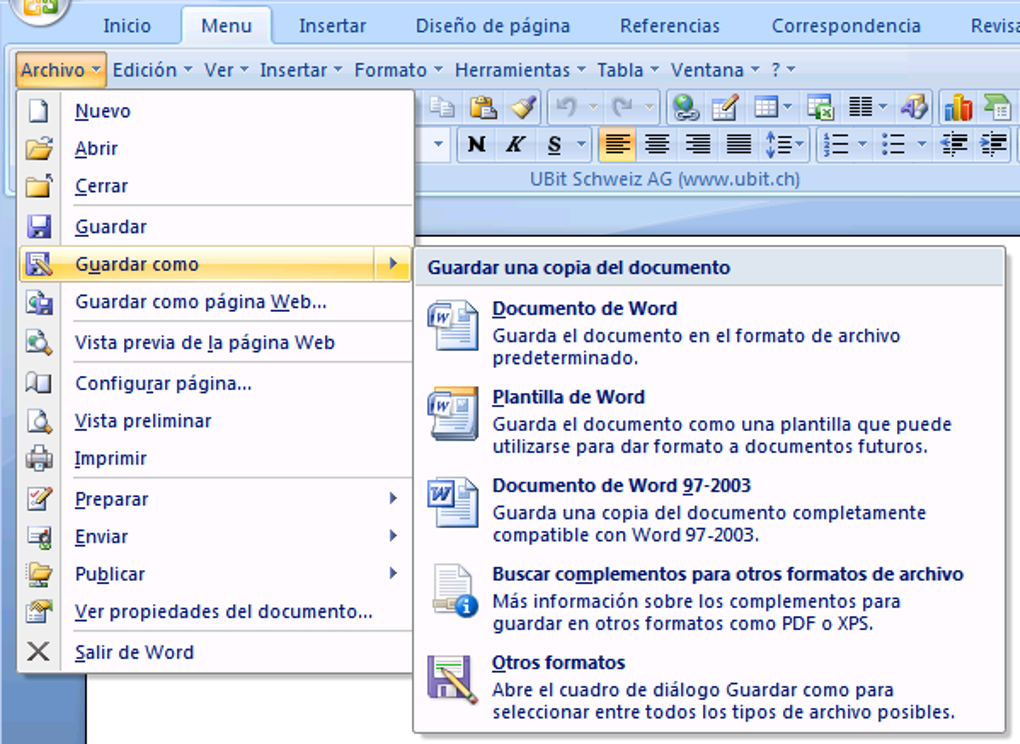The width and height of the screenshot is (1020, 744).
Task: Open the bulleted list style dropdown arrow
Action: point(922,144)
